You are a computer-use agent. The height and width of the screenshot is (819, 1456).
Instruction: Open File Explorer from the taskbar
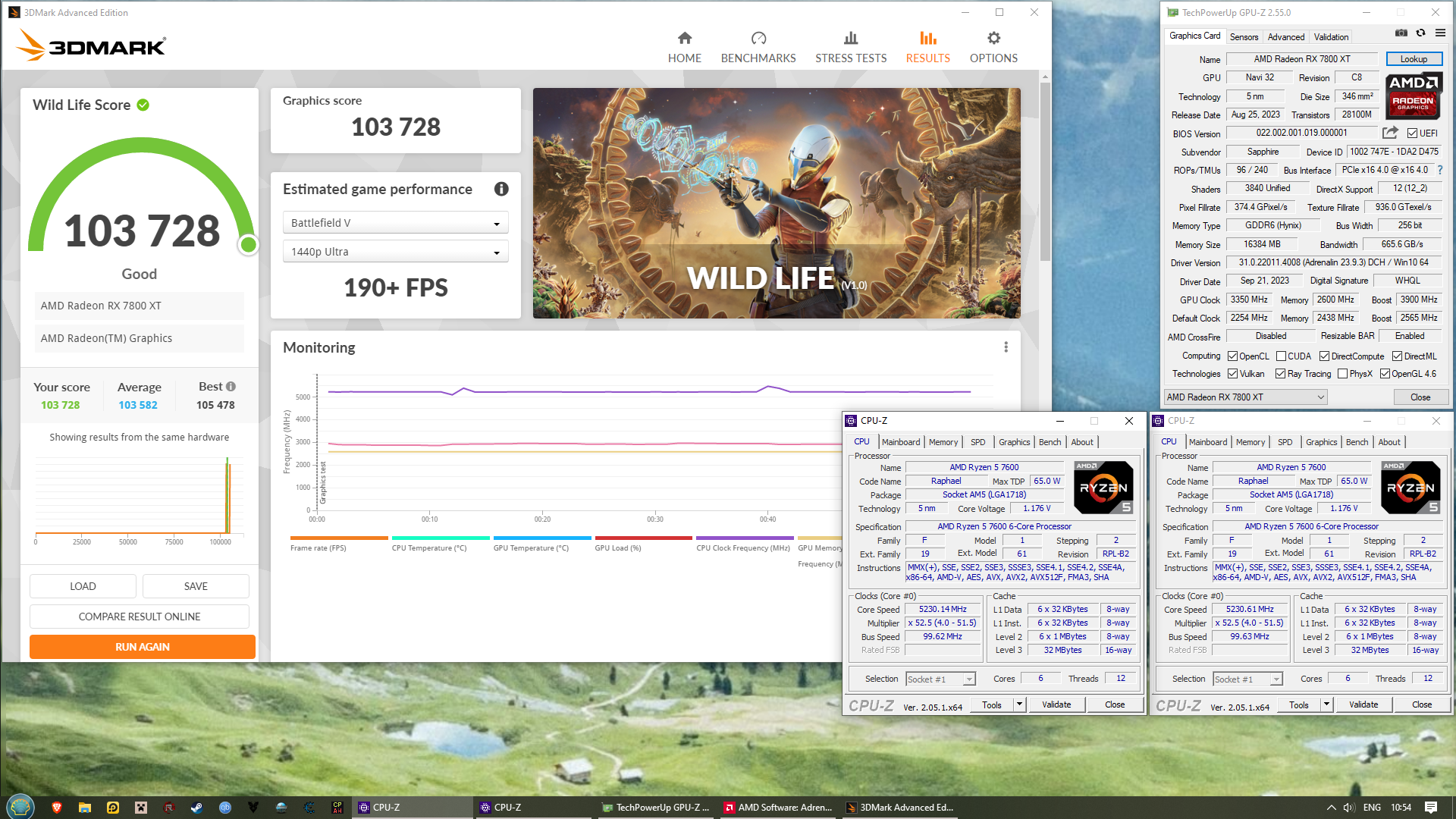84,808
